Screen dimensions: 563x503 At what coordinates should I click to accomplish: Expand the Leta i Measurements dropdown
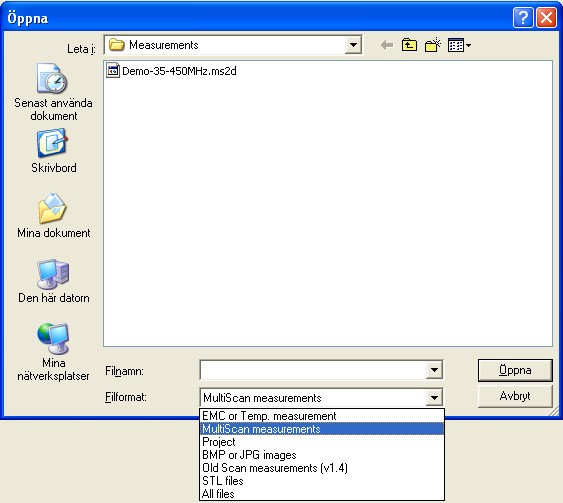coord(353,45)
